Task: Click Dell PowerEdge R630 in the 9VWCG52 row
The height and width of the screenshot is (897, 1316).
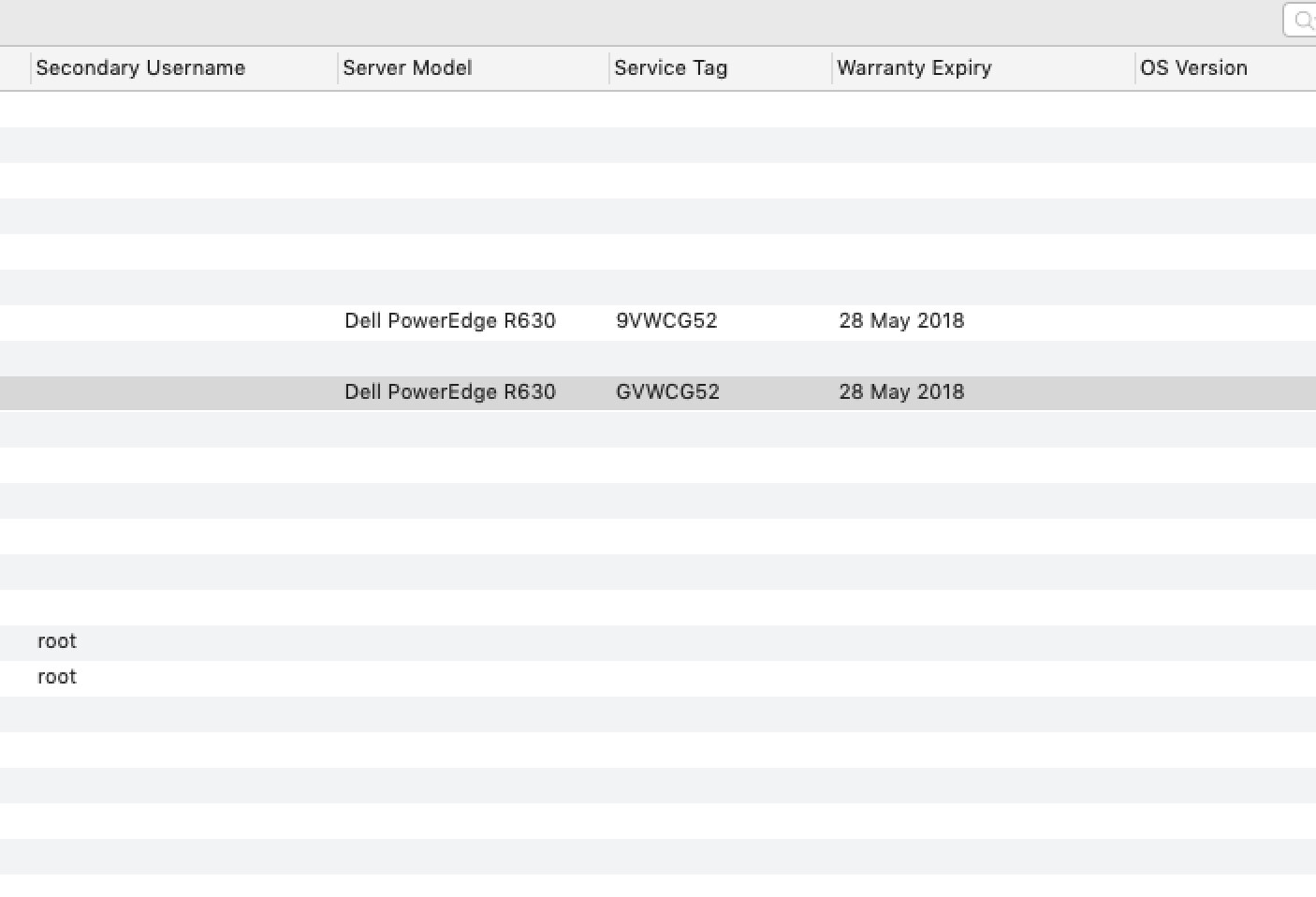Action: coord(449,321)
